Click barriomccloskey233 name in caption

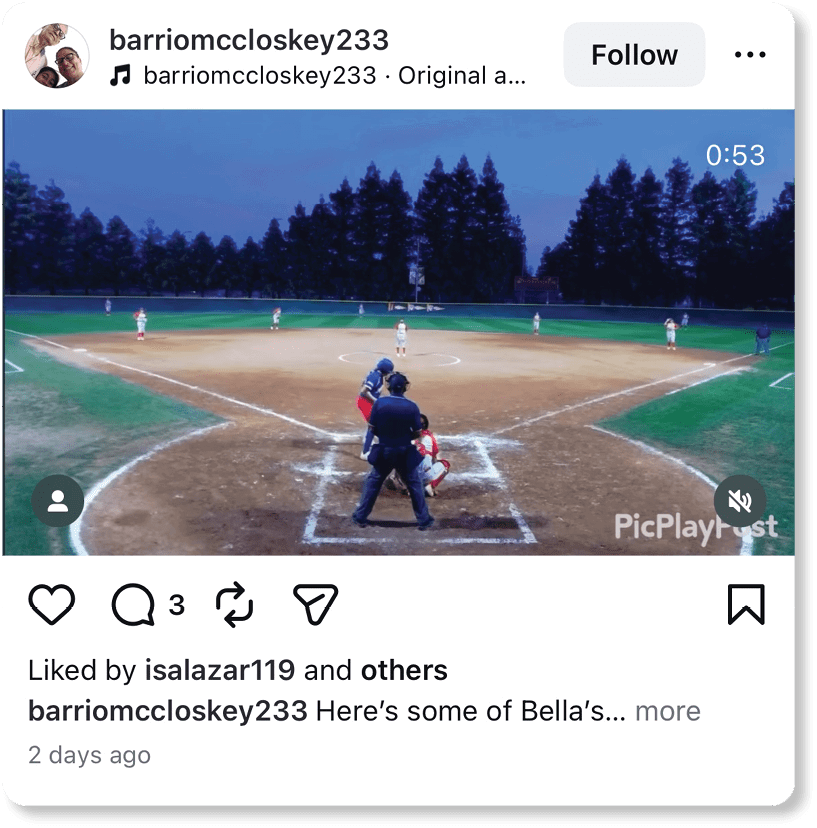(x=168, y=711)
